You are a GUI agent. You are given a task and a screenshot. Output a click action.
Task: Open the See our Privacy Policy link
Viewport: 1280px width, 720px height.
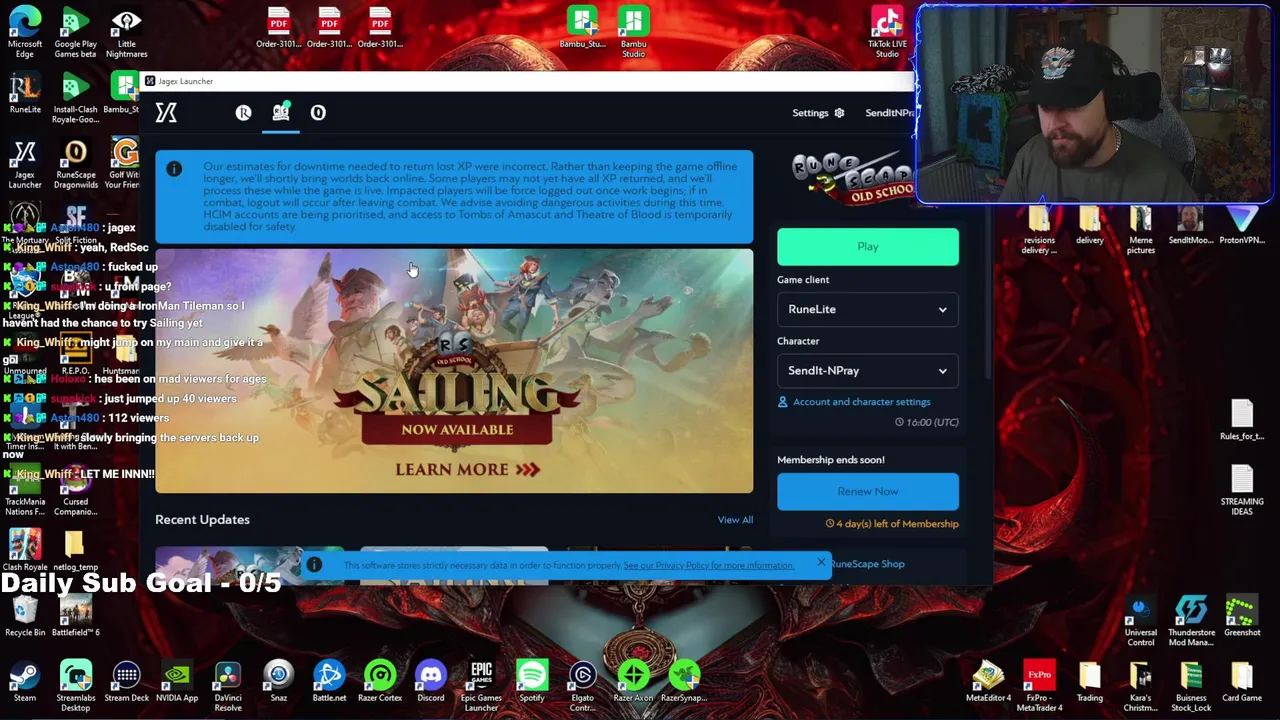[708, 566]
